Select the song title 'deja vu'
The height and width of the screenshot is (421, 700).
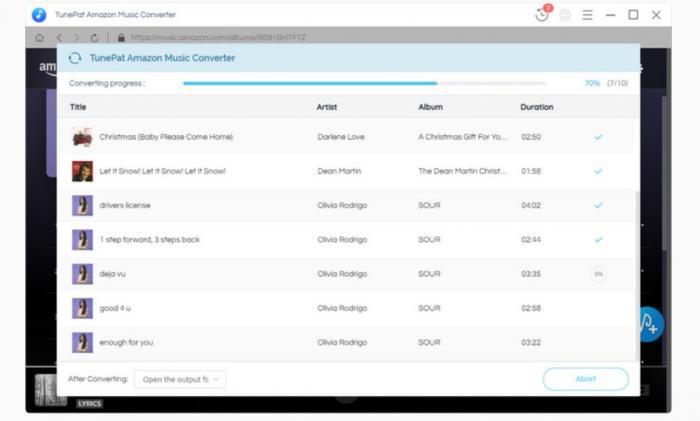click(112, 274)
